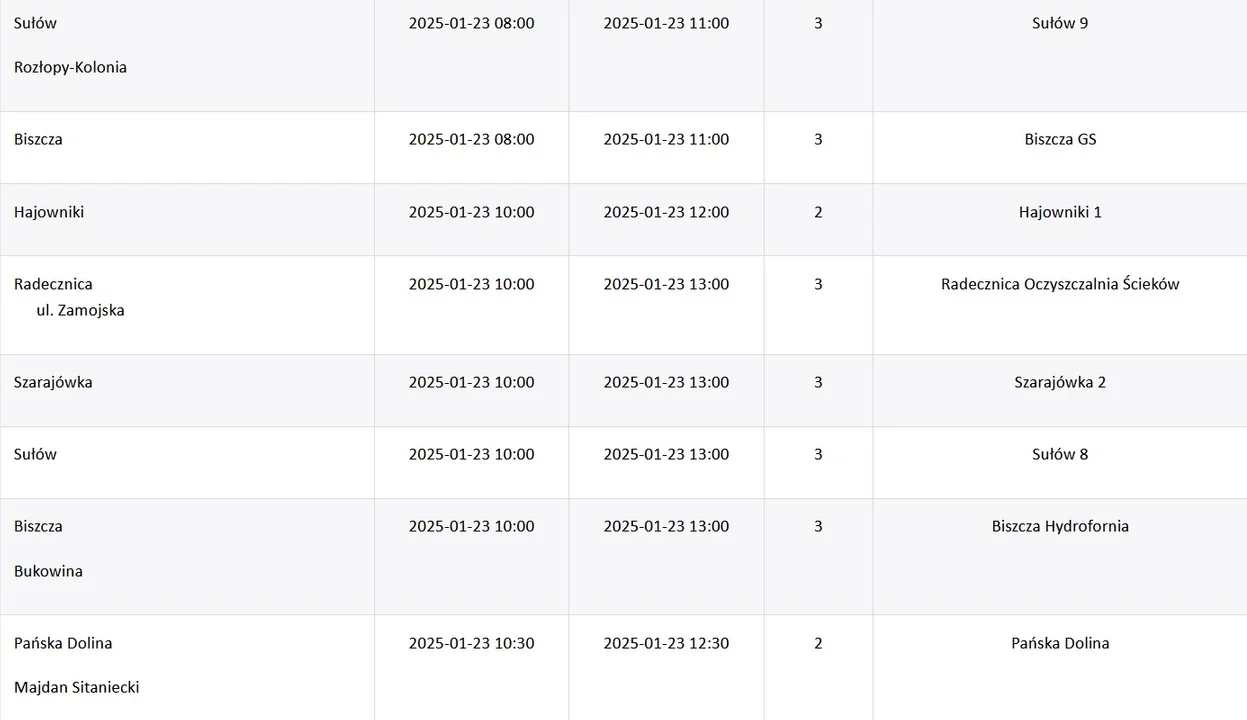
Task: Click the Szarajówka locality cell
Action: pos(187,390)
